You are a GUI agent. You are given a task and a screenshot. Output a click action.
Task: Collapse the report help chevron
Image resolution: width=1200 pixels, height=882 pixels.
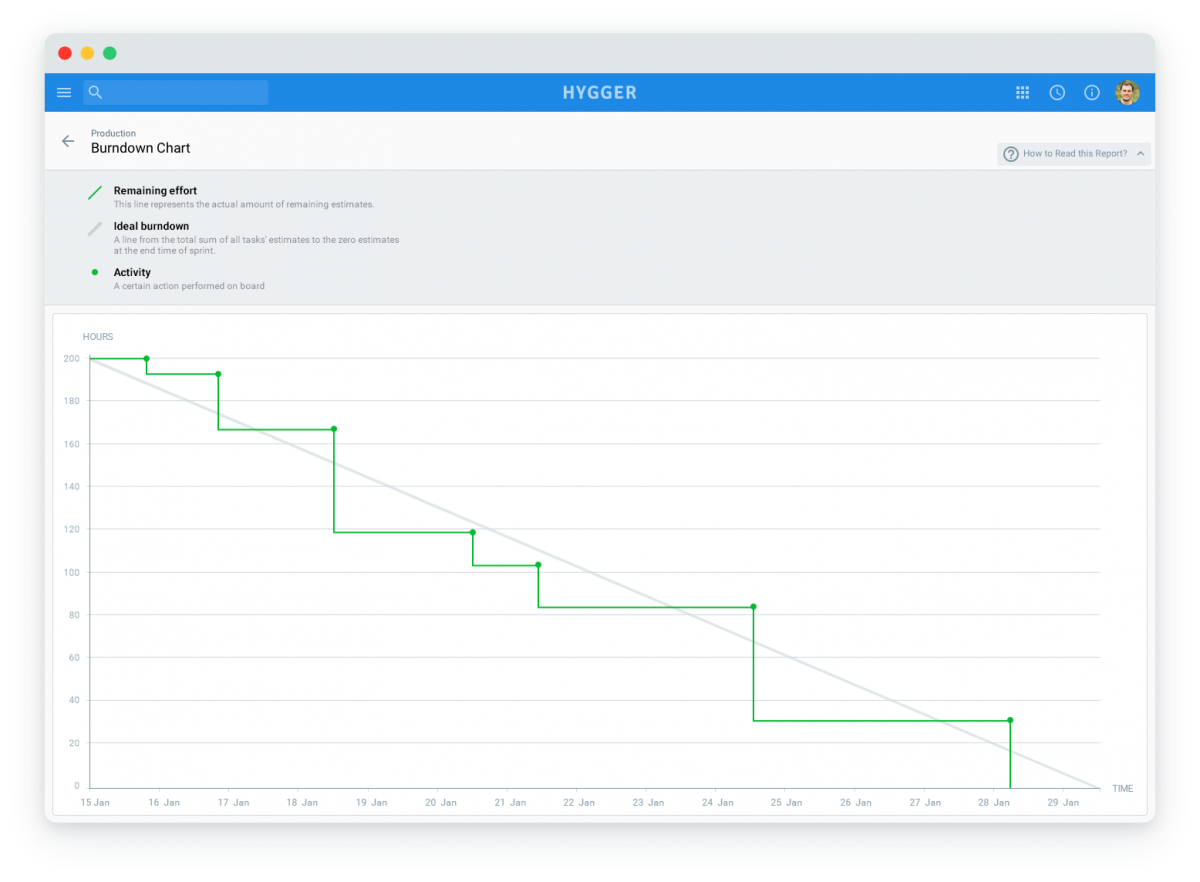click(x=1140, y=154)
